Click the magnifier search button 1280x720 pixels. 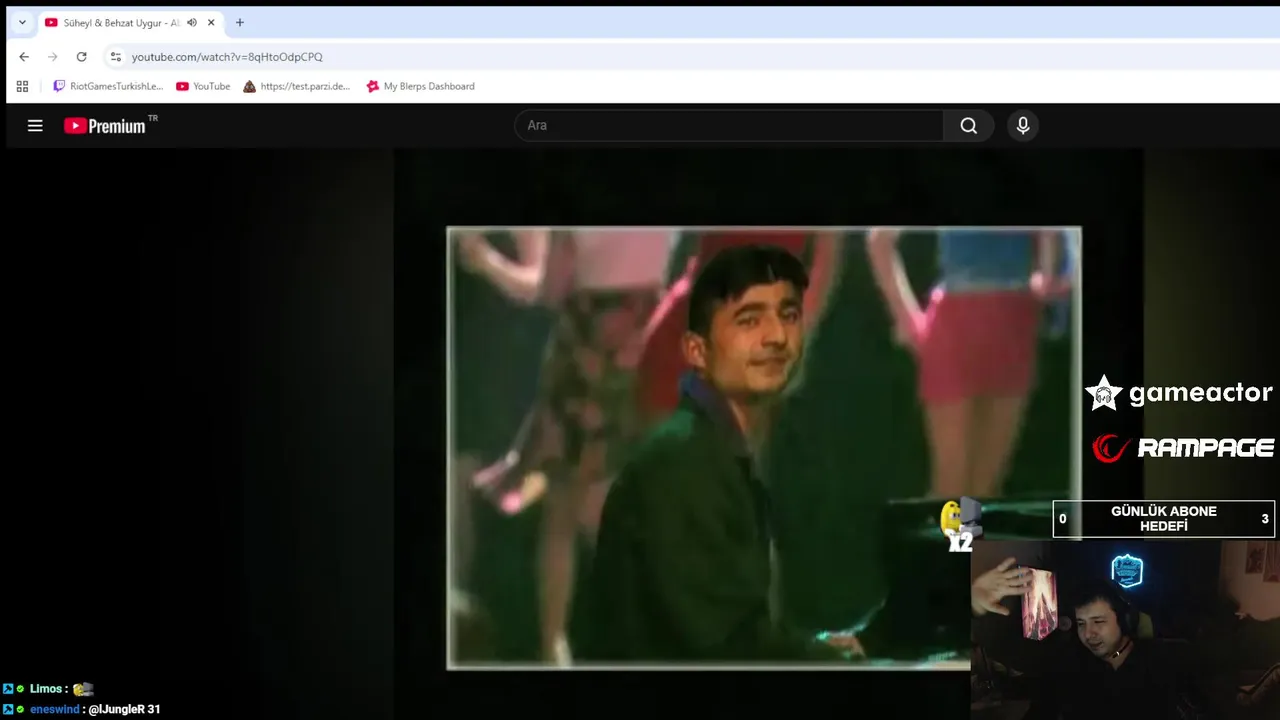pos(968,125)
